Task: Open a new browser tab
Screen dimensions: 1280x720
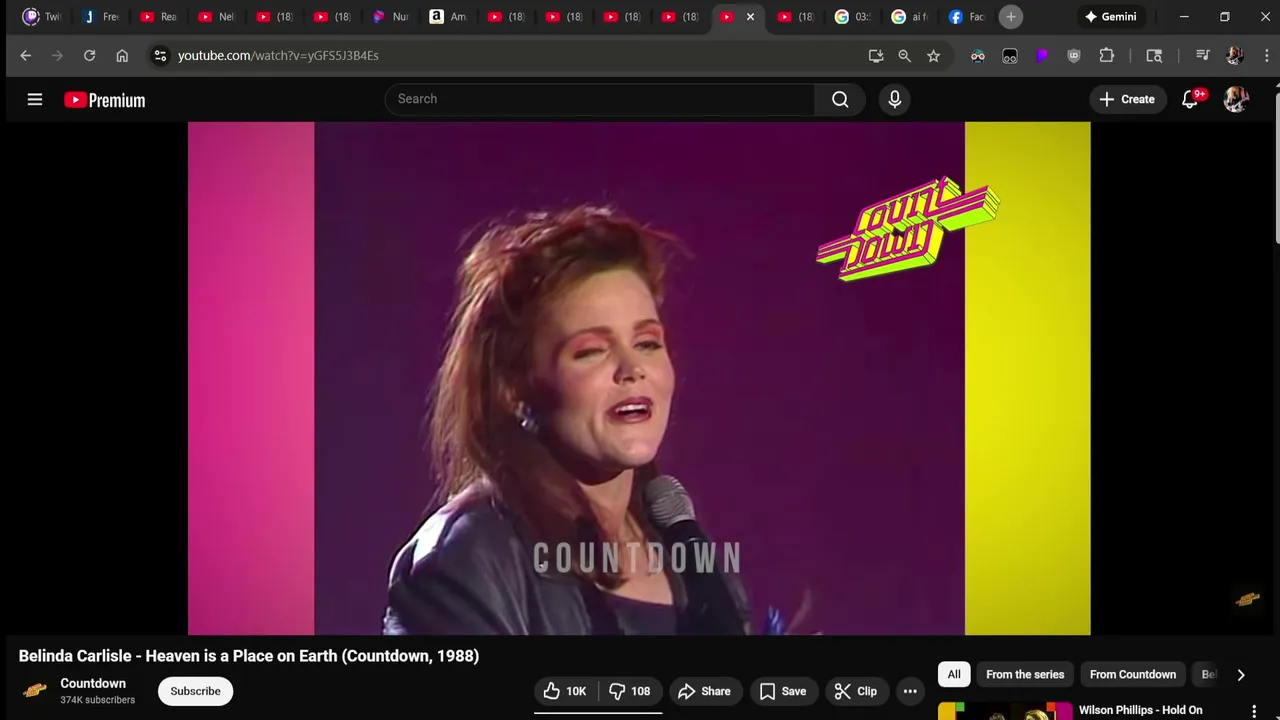Action: 1011,17
